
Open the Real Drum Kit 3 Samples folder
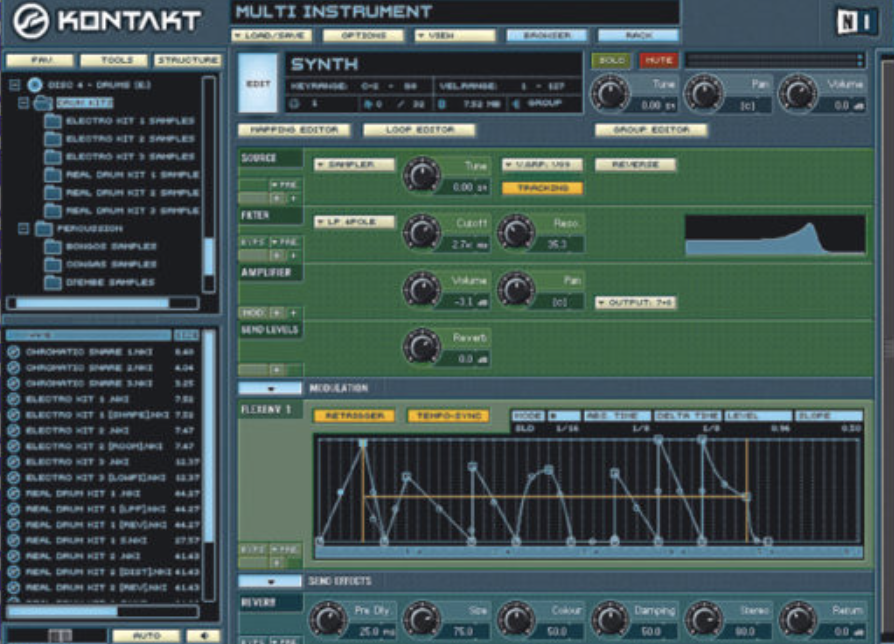(x=52, y=210)
